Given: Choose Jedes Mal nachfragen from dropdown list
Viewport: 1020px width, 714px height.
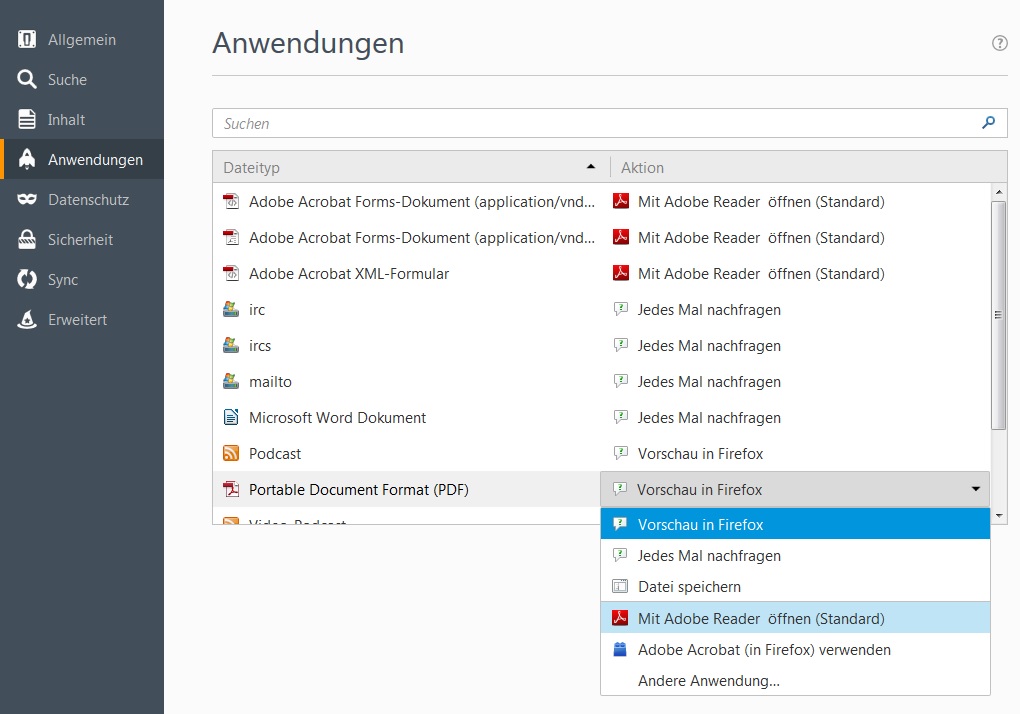Looking at the screenshot, I should (795, 555).
